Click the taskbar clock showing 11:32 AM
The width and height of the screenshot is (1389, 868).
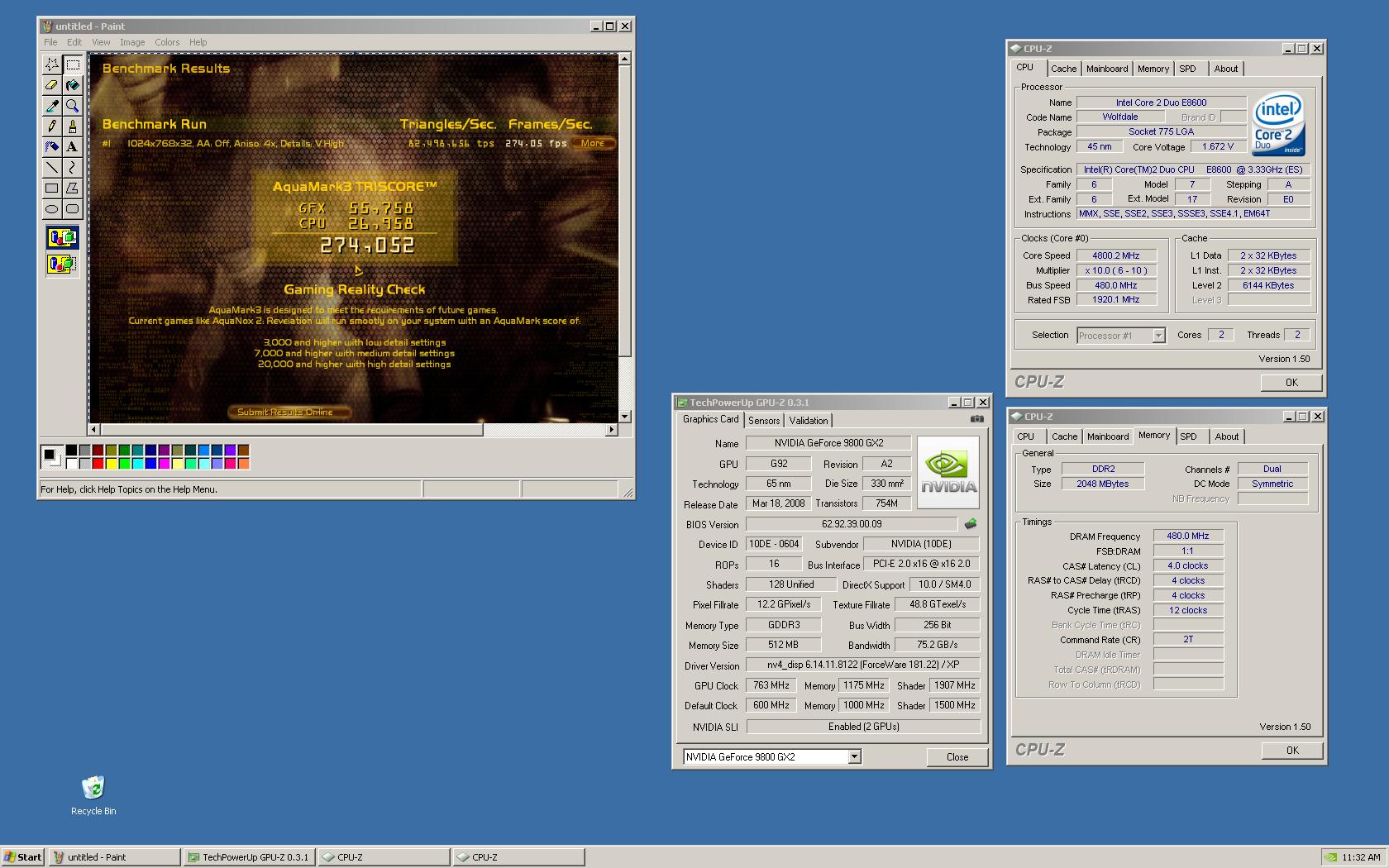pos(1361,857)
